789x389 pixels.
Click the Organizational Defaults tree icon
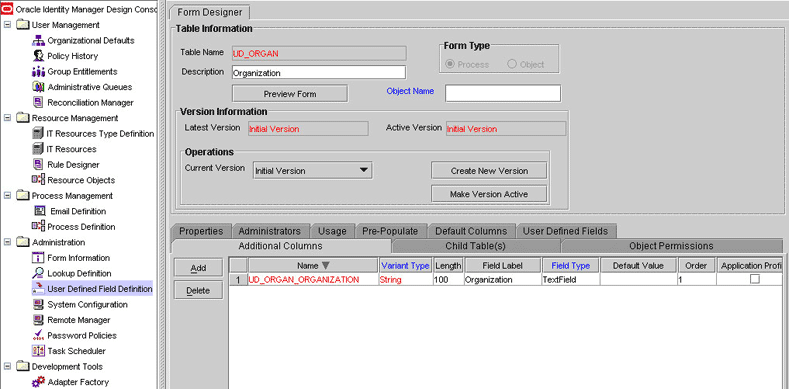[x=38, y=40]
